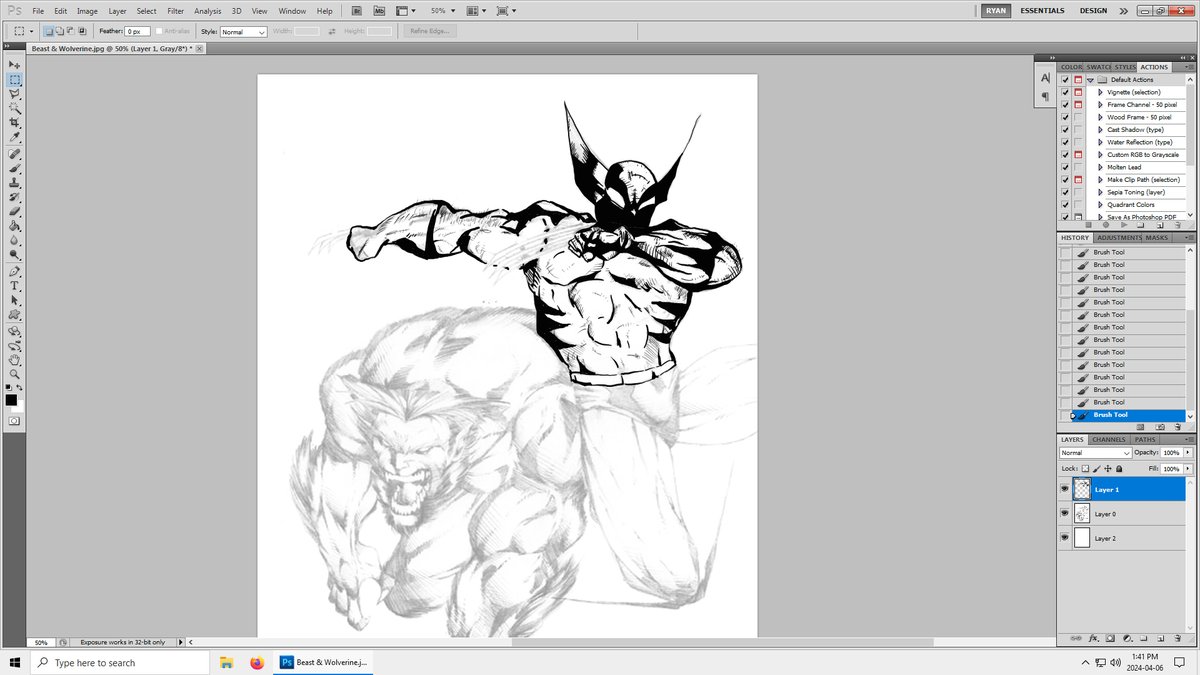
Task: Open the Fill slider arrow
Action: pyautogui.click(x=1187, y=469)
